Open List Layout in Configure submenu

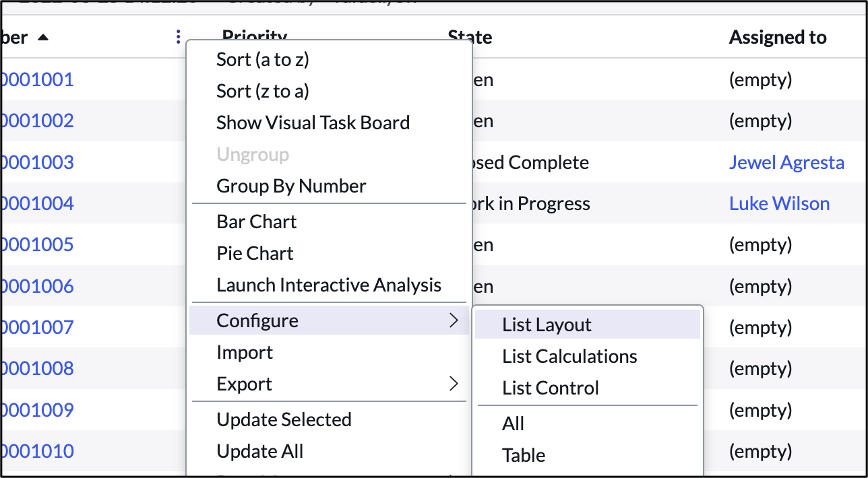pyautogui.click(x=546, y=325)
